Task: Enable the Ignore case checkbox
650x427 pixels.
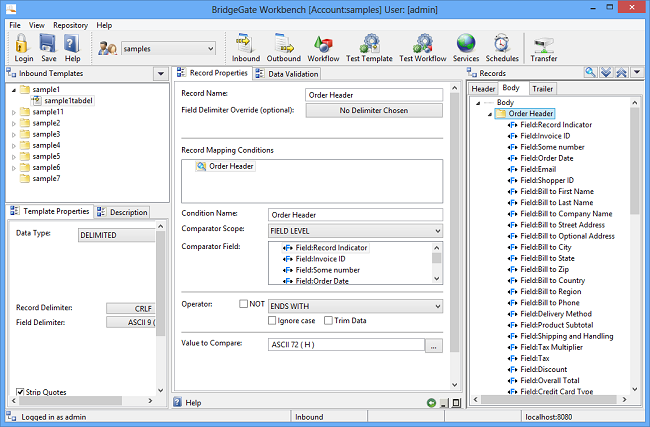Action: 272,320
